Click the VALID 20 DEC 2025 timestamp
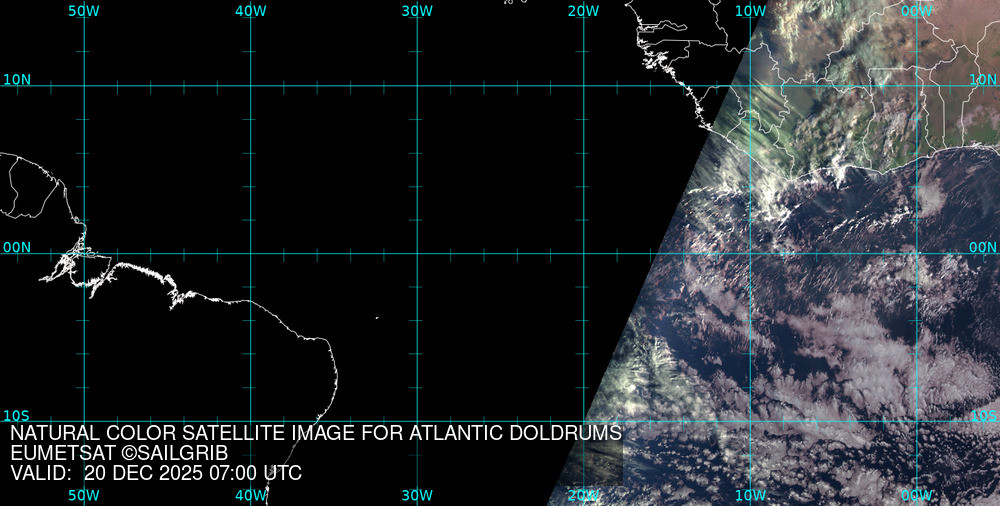The image size is (1000, 506). pyautogui.click(x=156, y=473)
